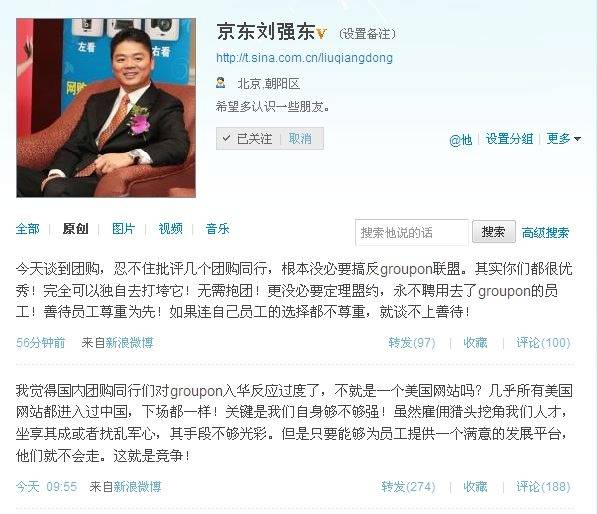Switch to the 图片 tab
Viewport: 597px width, 514px height.
click(123, 229)
